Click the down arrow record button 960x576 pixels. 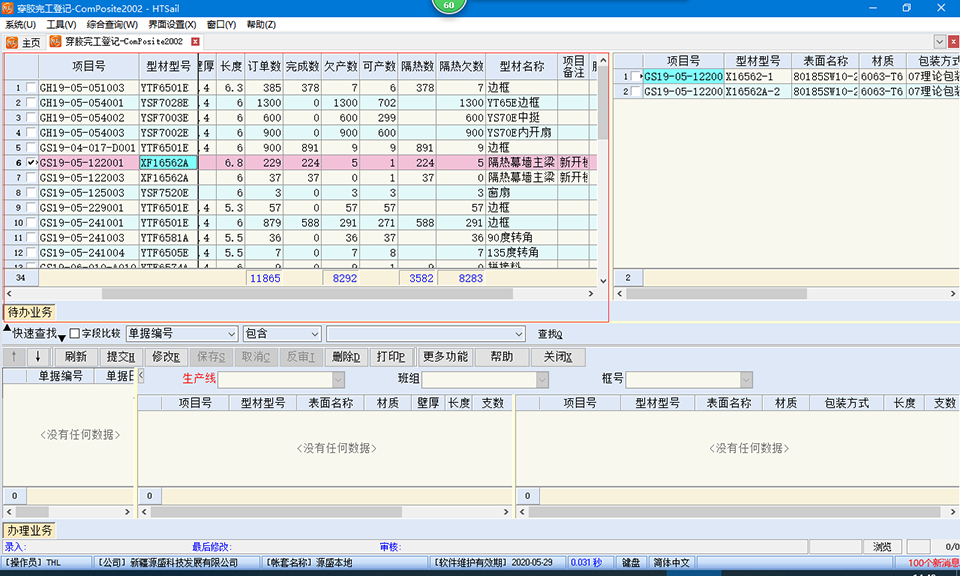(x=37, y=357)
